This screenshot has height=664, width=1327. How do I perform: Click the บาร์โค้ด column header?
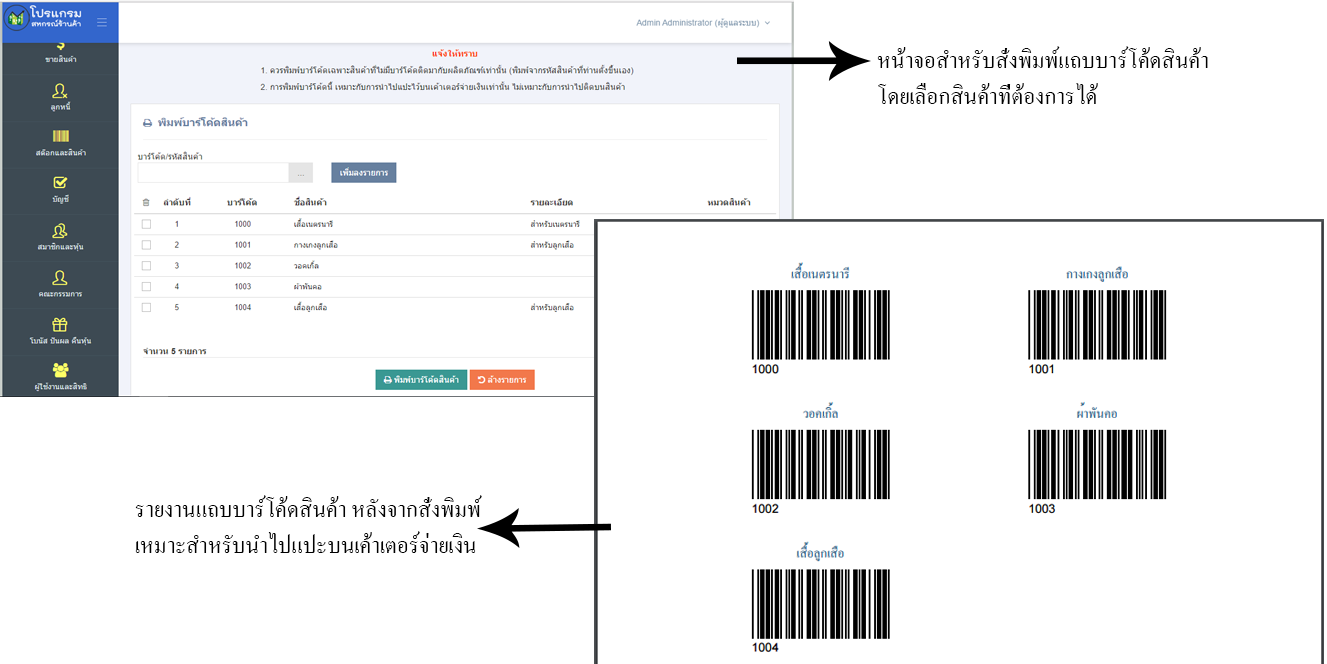[x=242, y=203]
